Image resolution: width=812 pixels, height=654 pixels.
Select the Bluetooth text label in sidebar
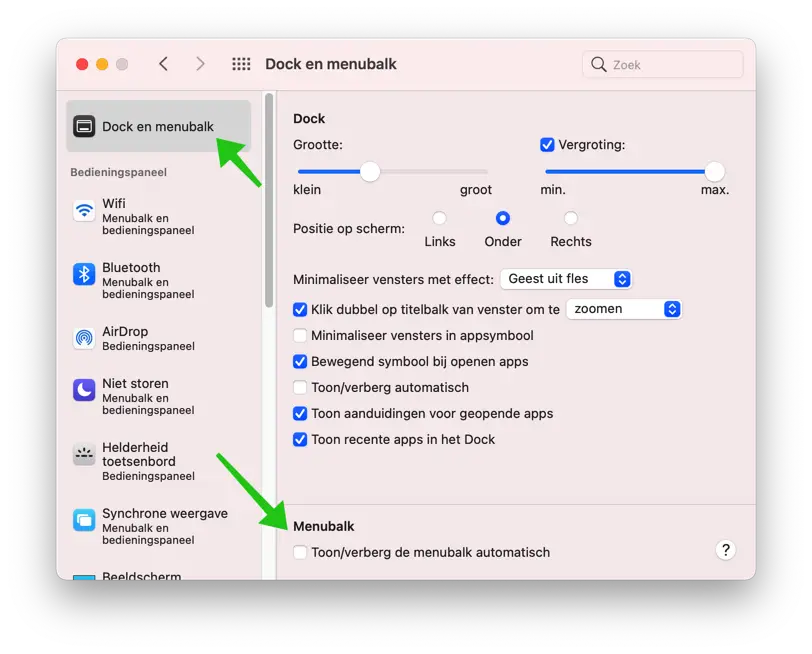tap(131, 268)
